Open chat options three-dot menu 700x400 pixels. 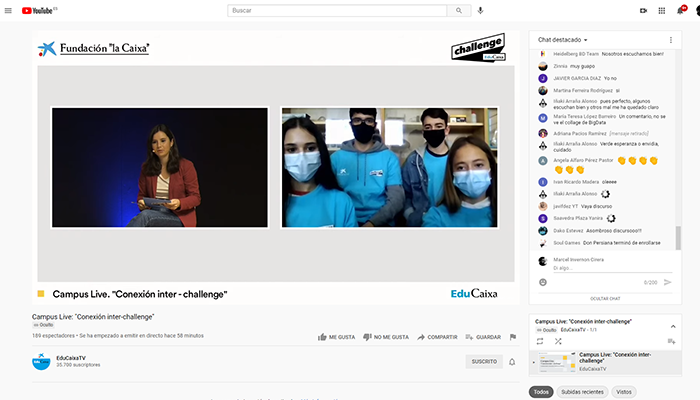[671, 39]
